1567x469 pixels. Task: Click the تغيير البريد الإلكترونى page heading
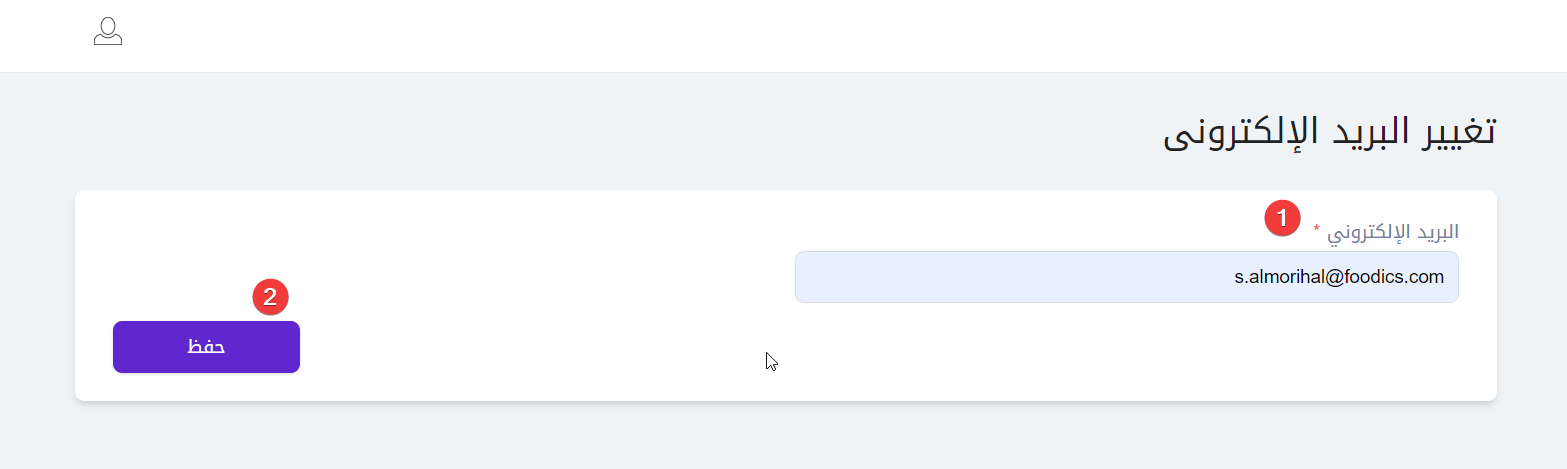coord(1329,132)
